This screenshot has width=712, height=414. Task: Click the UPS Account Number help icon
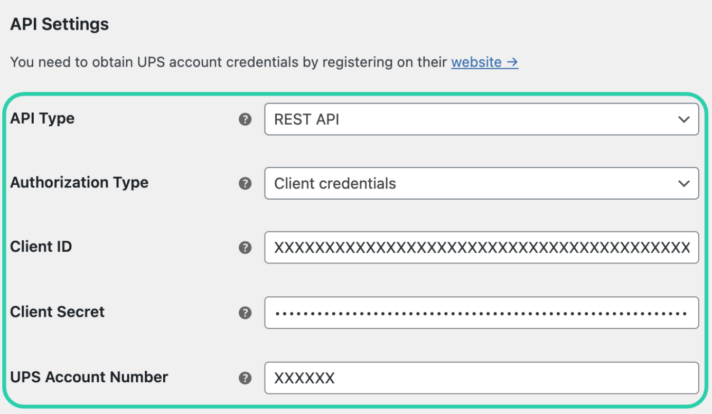click(245, 378)
